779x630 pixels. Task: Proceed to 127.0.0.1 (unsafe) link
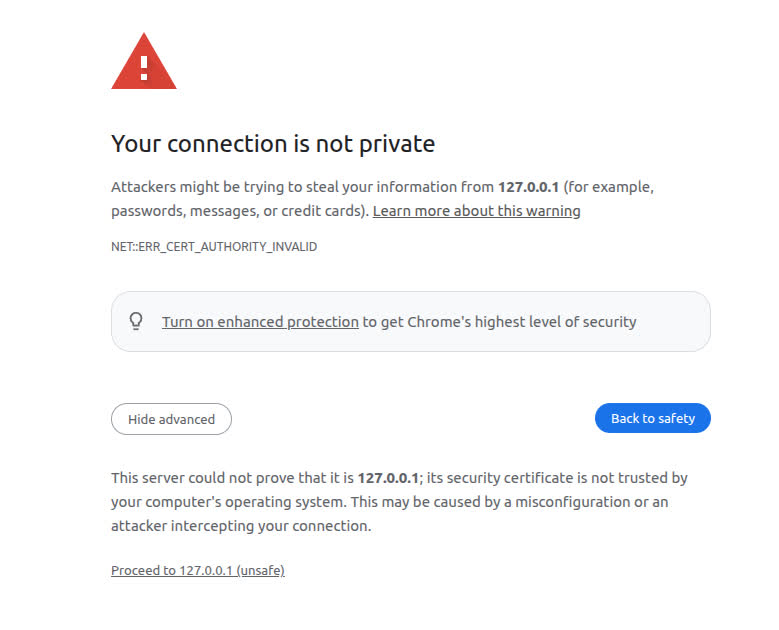coord(198,570)
